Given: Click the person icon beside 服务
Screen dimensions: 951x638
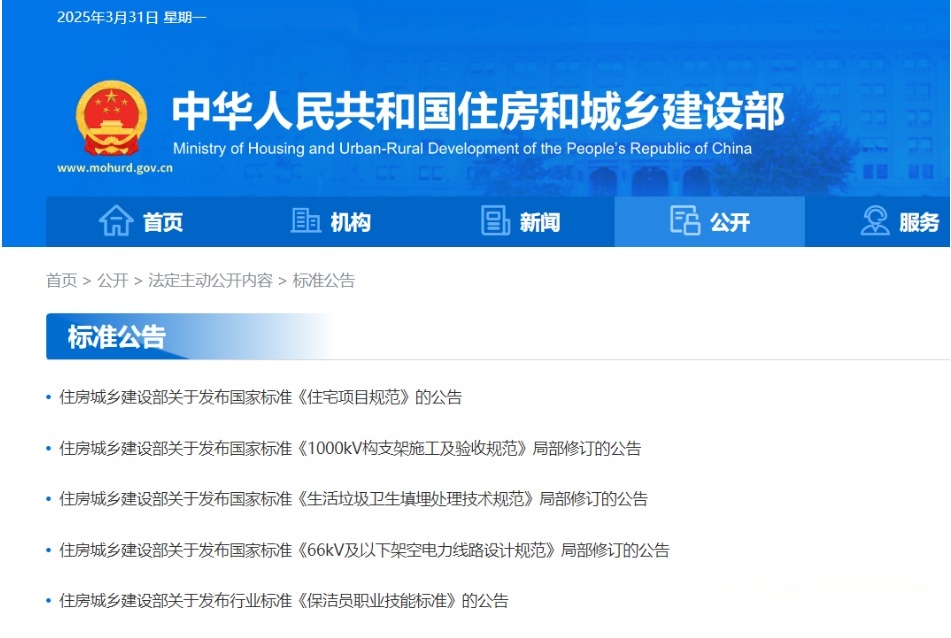Looking at the screenshot, I should point(875,221).
